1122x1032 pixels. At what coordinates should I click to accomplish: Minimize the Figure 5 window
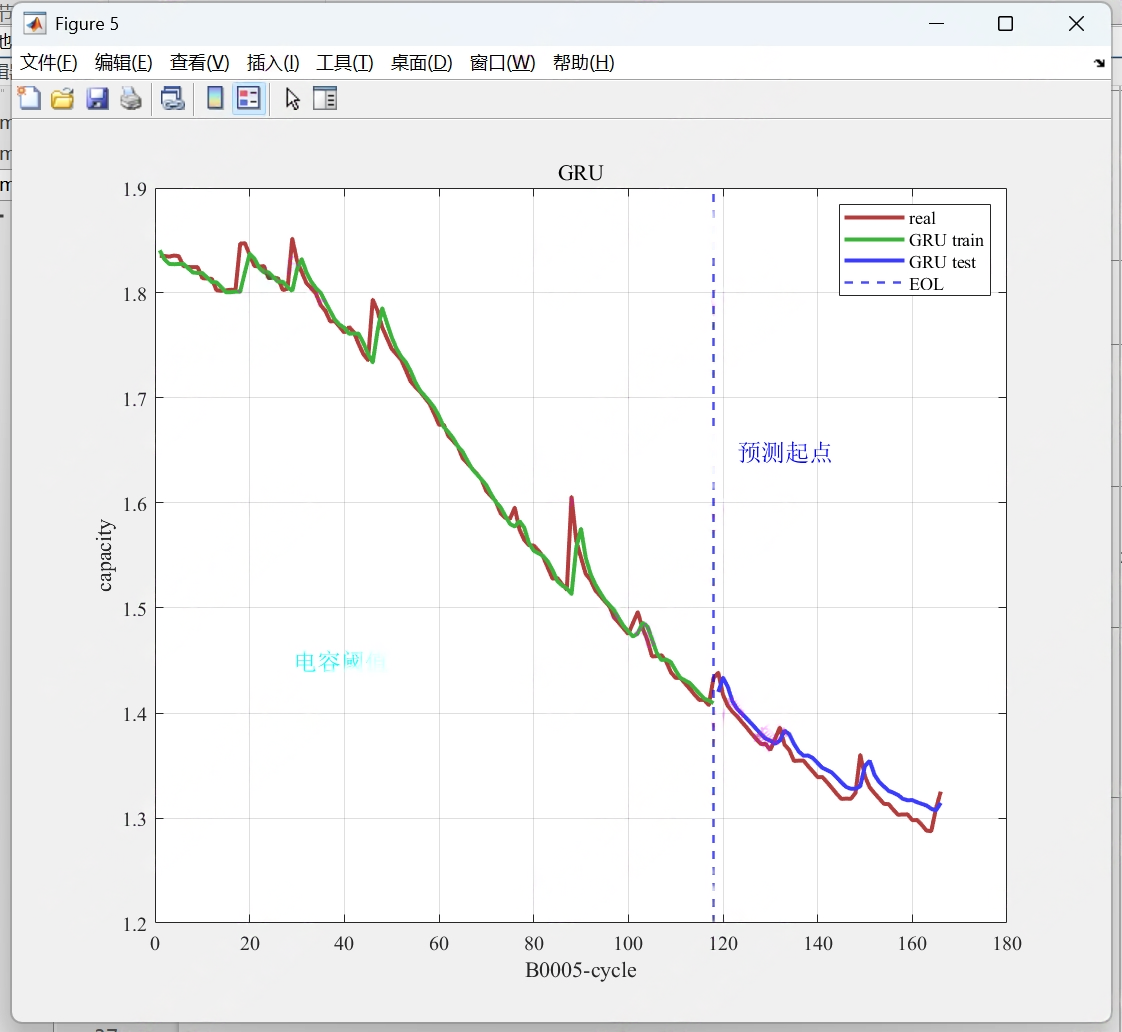937,24
